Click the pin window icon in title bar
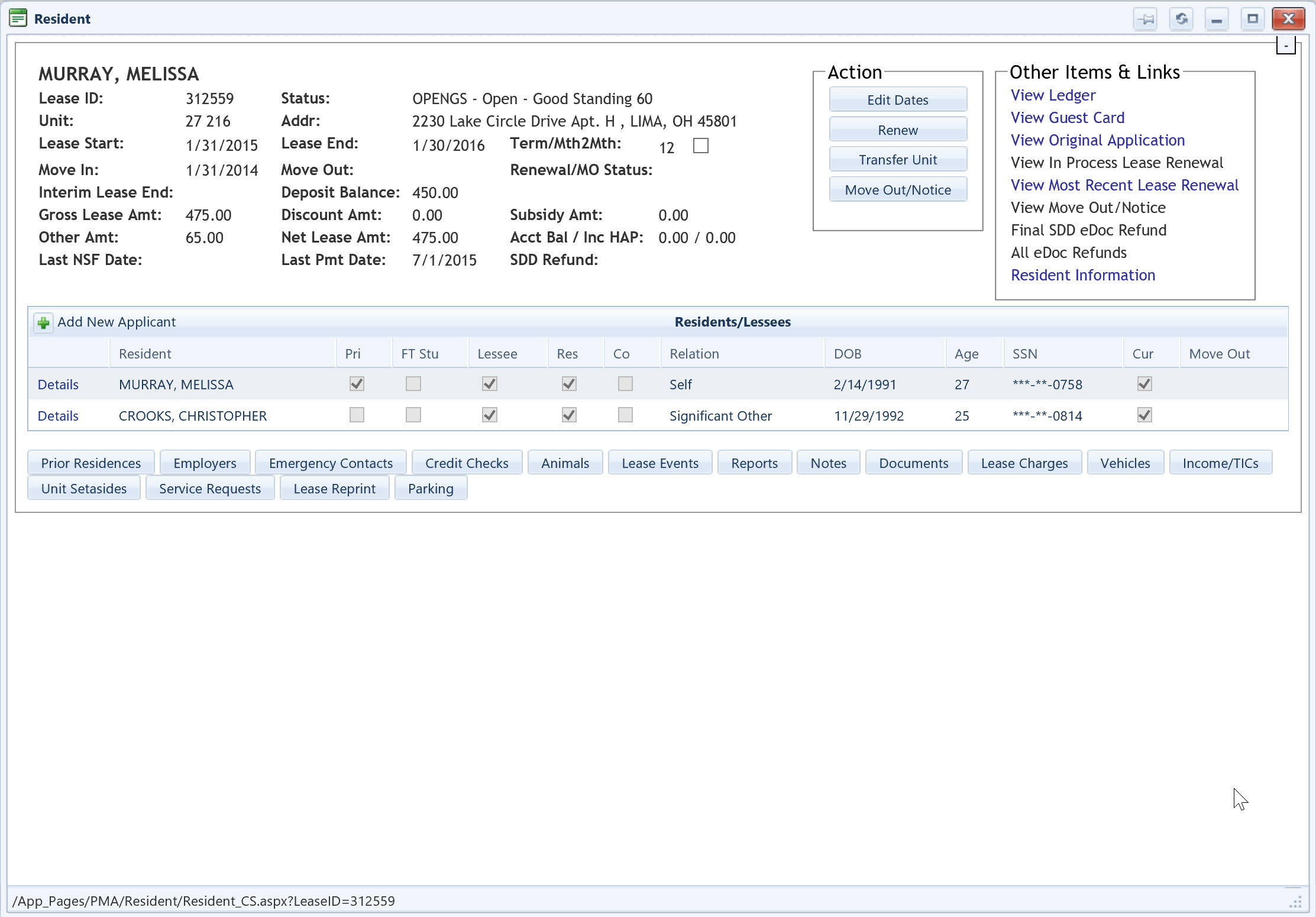1316x917 pixels. 1146,19
